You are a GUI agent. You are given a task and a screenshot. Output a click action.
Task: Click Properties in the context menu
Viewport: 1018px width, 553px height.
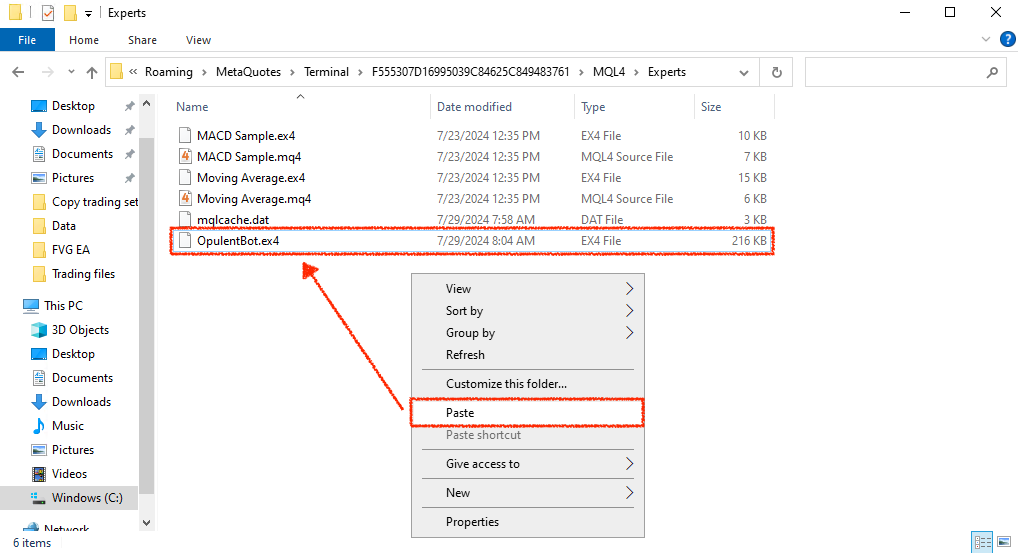(x=472, y=522)
